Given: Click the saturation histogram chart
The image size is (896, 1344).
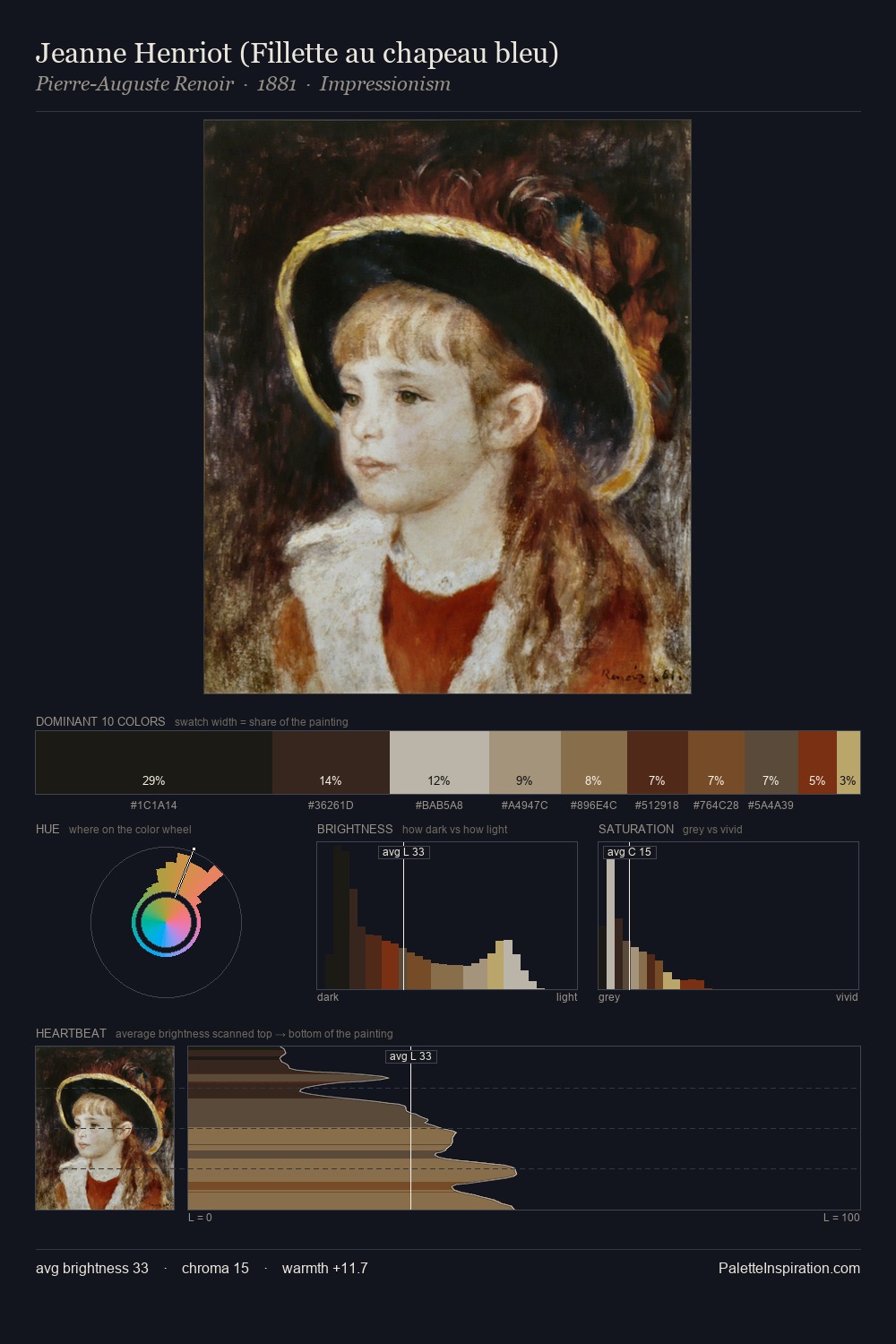Looking at the screenshot, I should pos(728,916).
